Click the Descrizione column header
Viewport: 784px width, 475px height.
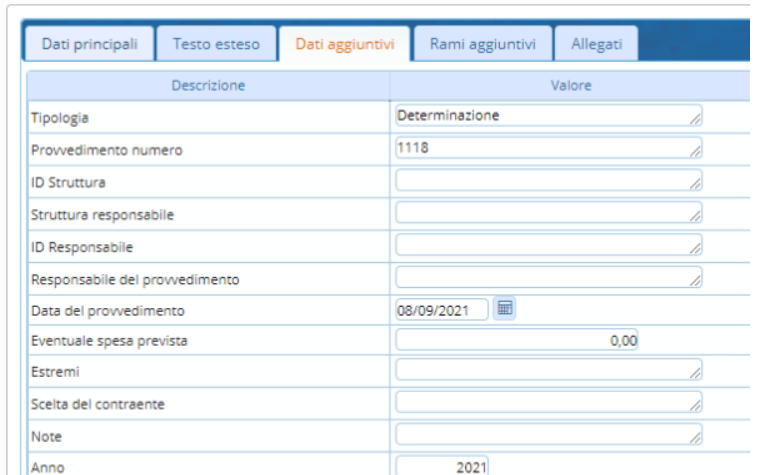pos(208,86)
